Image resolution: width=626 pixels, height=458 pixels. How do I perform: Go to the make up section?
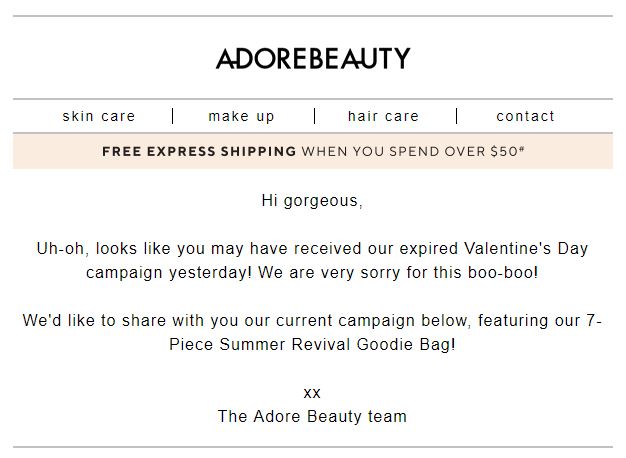coord(242,116)
